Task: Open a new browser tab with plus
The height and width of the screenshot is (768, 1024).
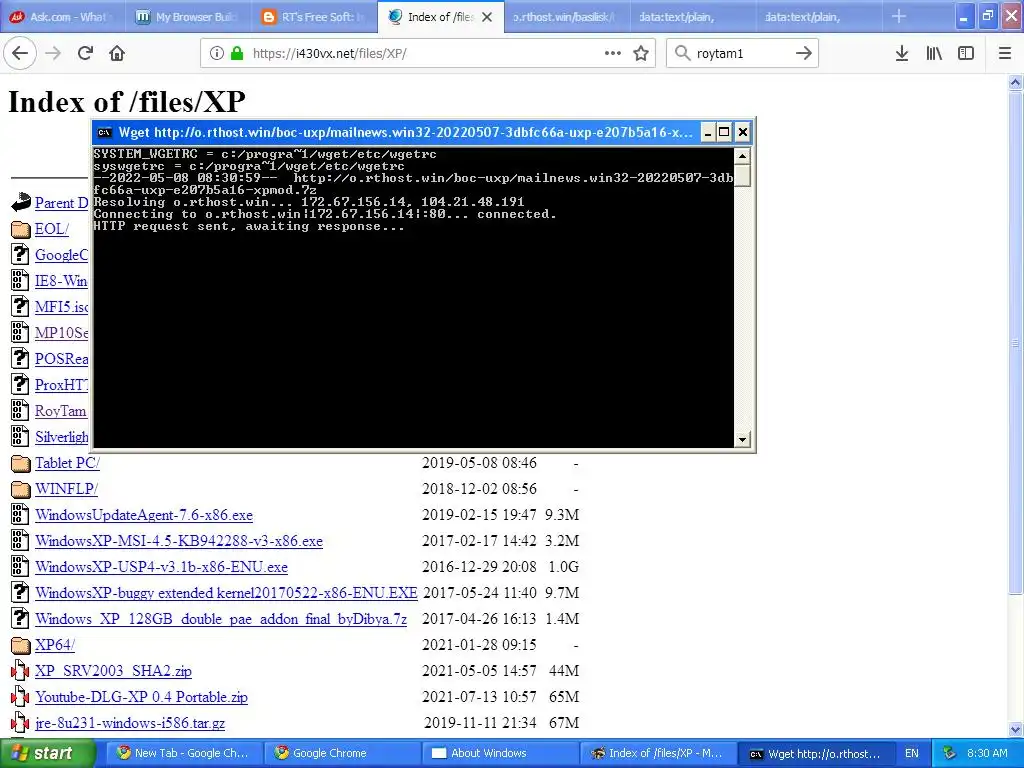Action: point(899,16)
